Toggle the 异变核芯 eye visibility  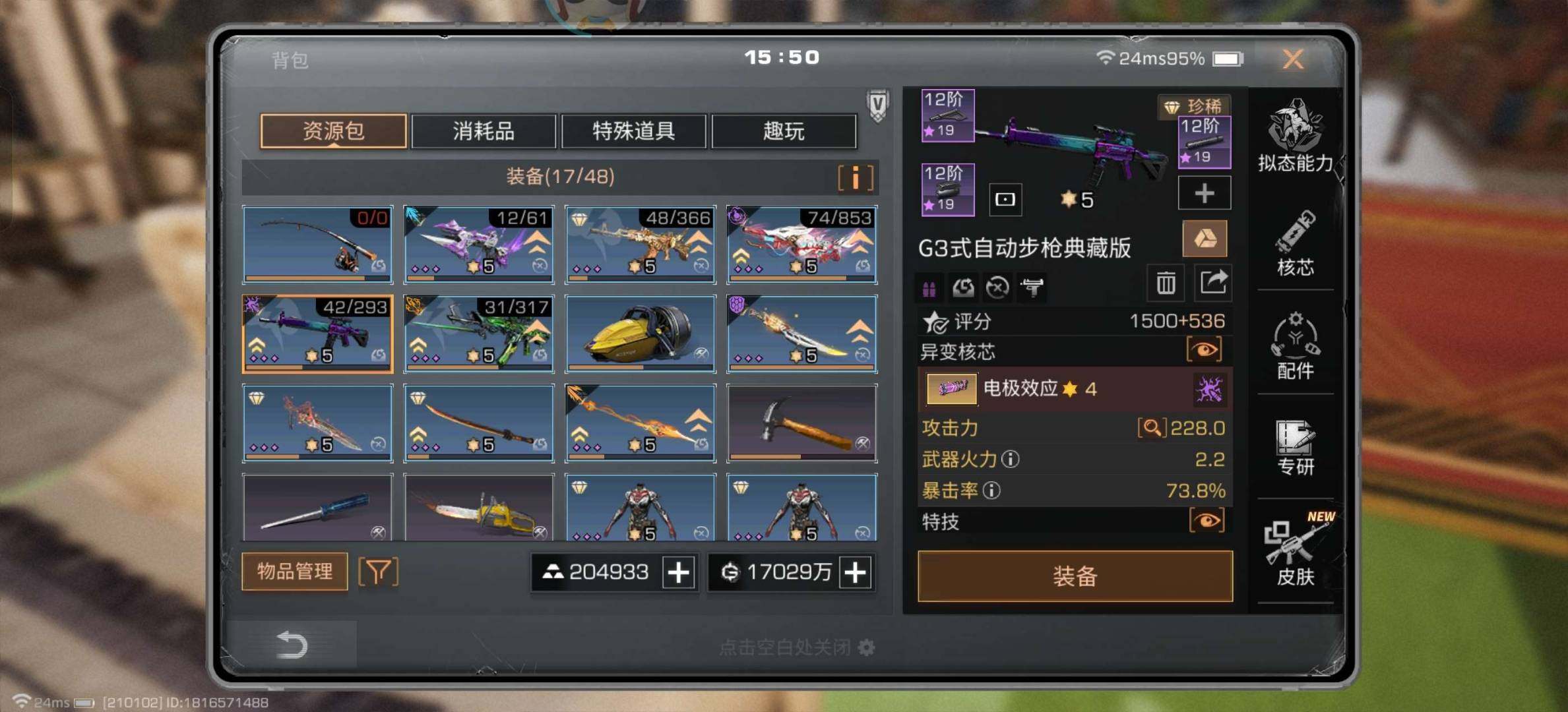1204,350
